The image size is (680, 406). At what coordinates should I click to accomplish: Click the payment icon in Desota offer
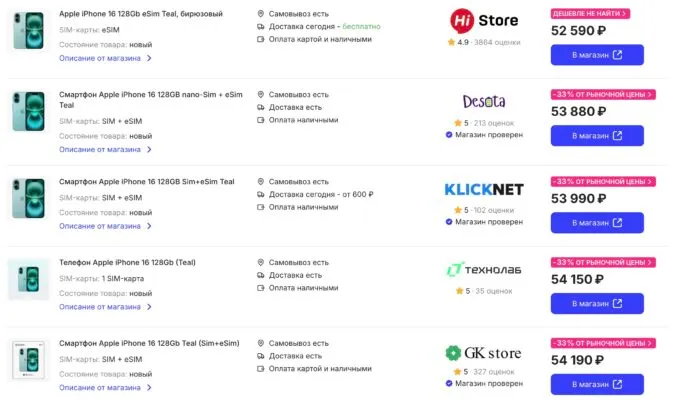tap(261, 120)
